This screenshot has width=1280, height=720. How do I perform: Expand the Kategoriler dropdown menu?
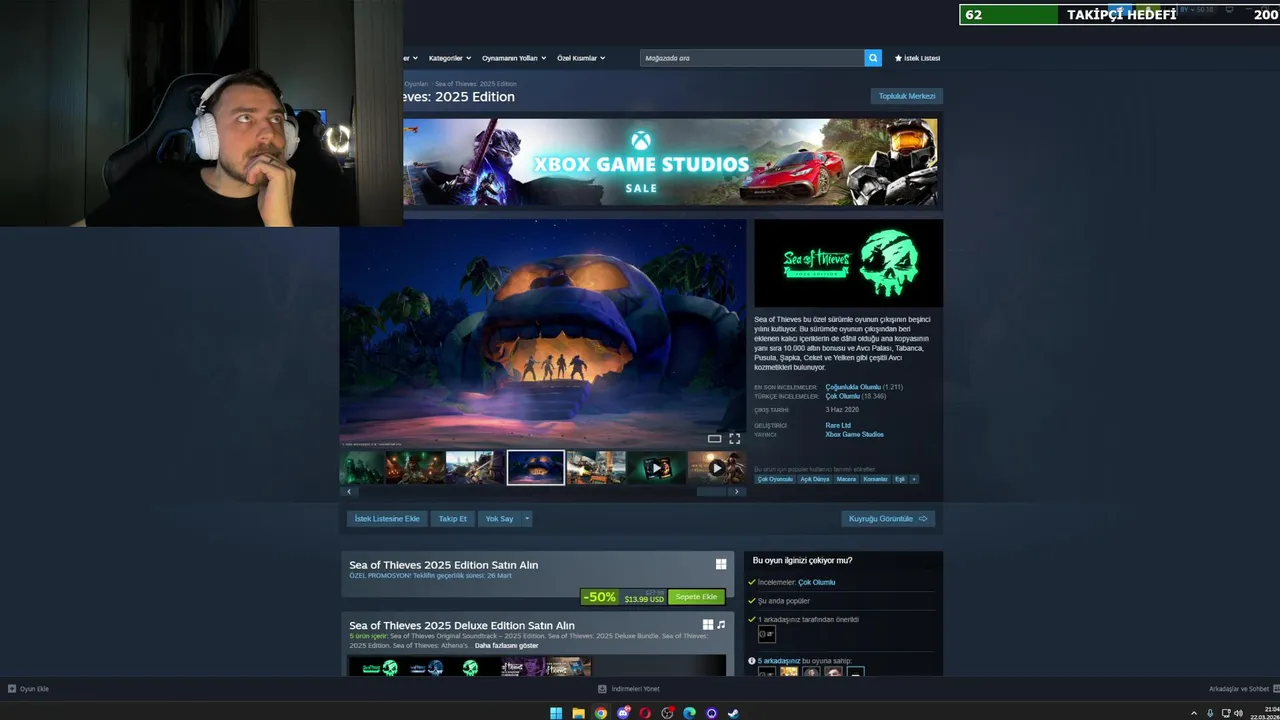pos(449,58)
